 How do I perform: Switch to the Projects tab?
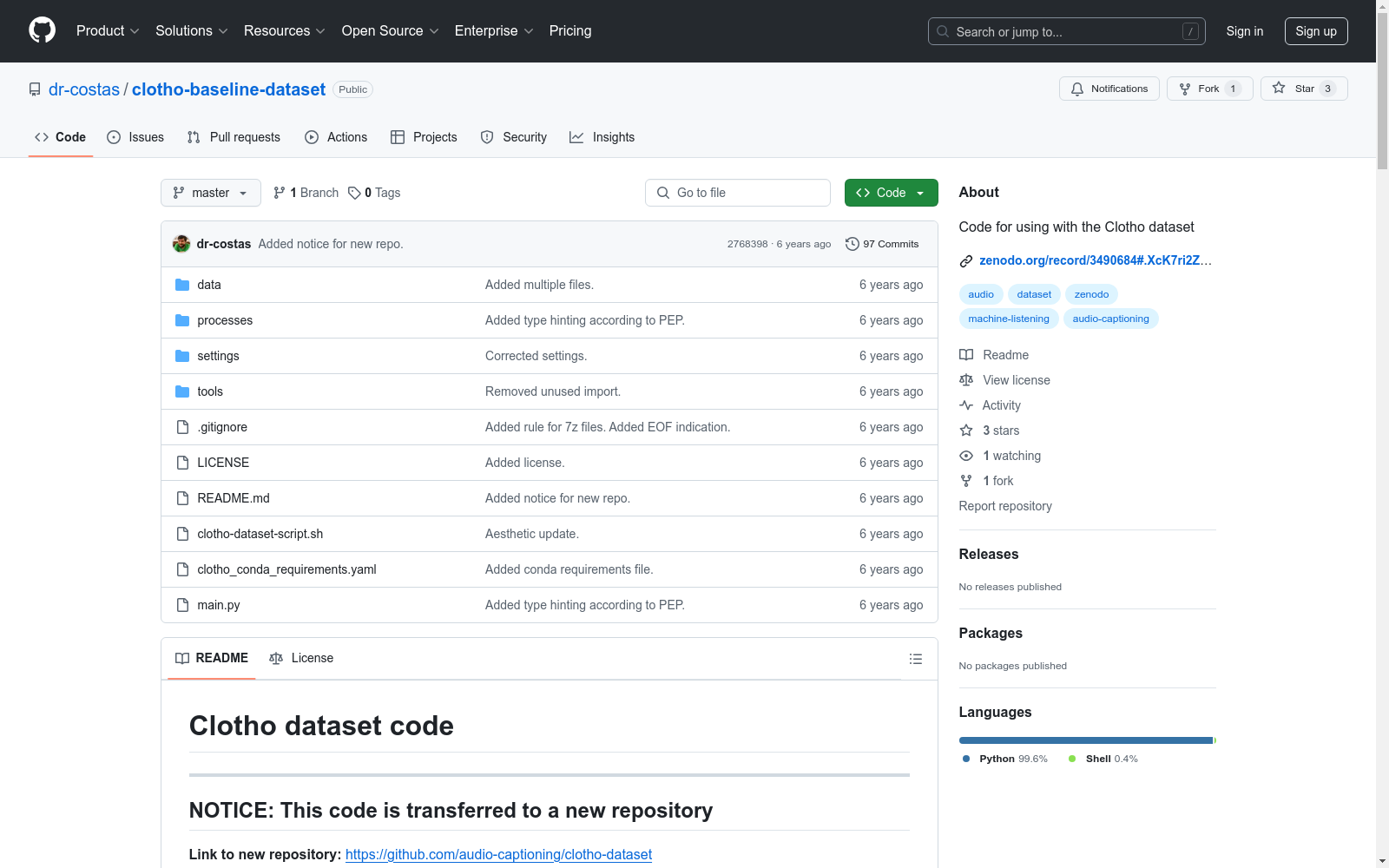(x=424, y=137)
